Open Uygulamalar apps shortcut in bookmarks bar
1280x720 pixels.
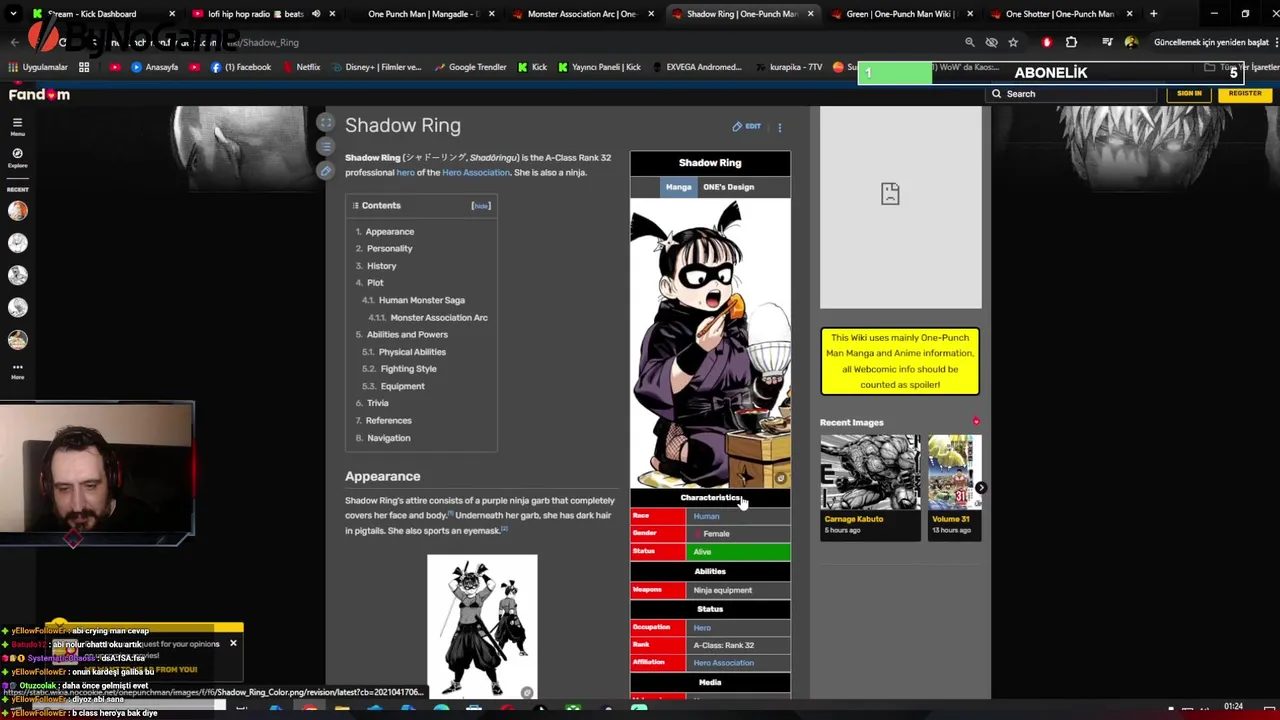click(x=38, y=67)
